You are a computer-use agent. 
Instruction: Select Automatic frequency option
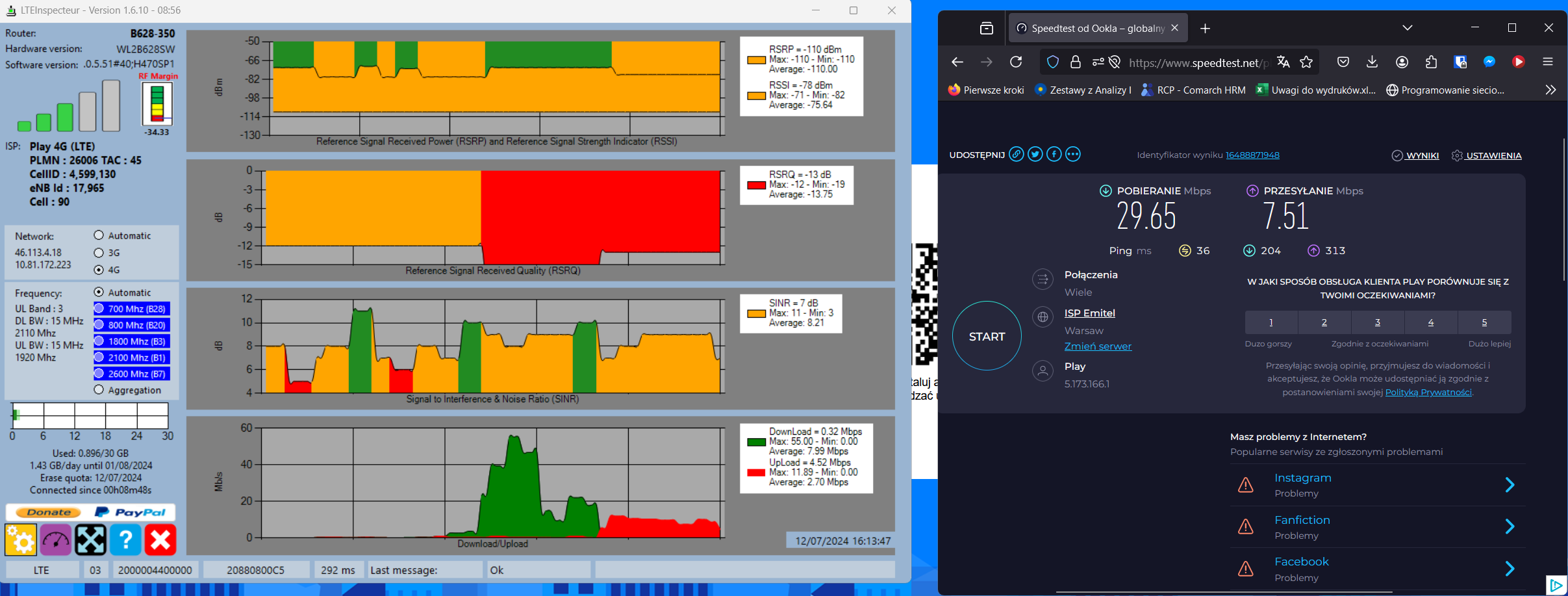pyautogui.click(x=99, y=292)
